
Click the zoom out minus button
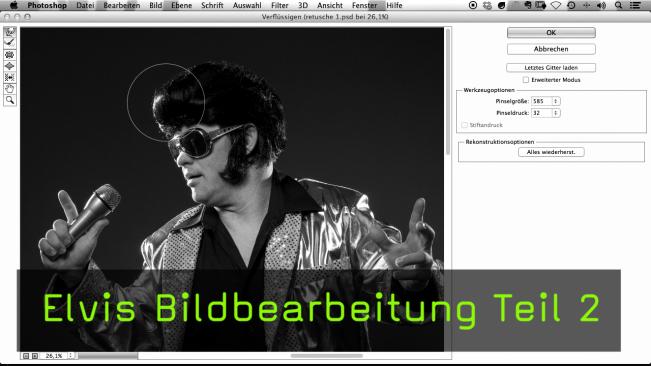pos(26,356)
